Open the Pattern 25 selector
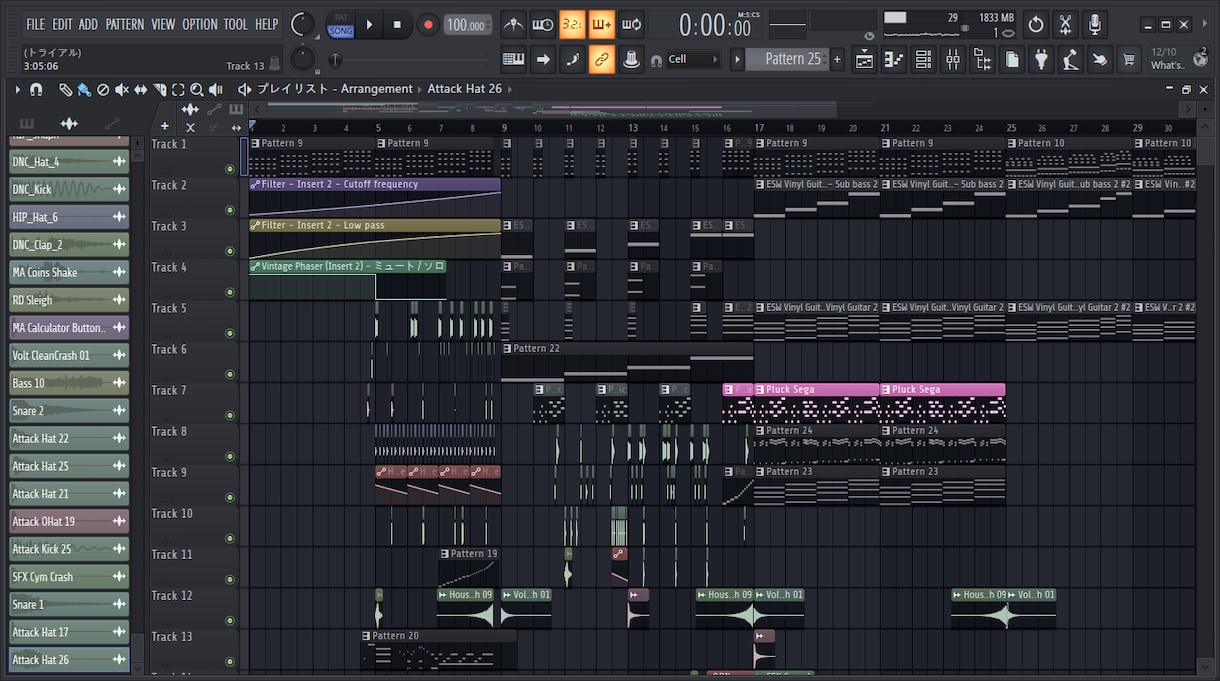1220x681 pixels. tap(788, 59)
